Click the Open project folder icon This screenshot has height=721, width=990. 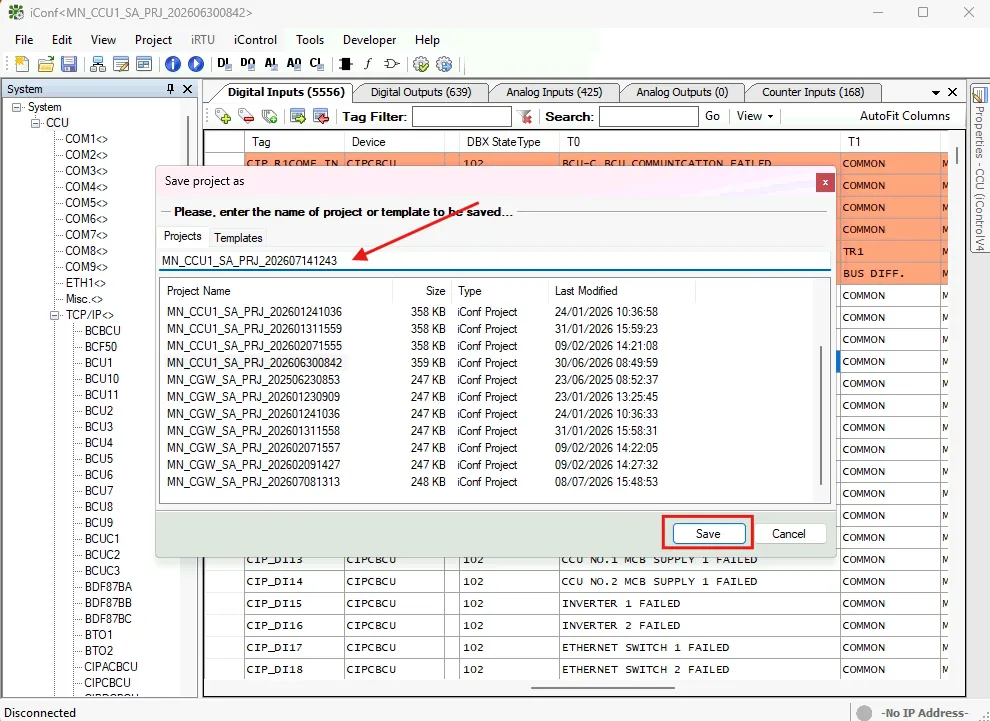click(x=45, y=64)
